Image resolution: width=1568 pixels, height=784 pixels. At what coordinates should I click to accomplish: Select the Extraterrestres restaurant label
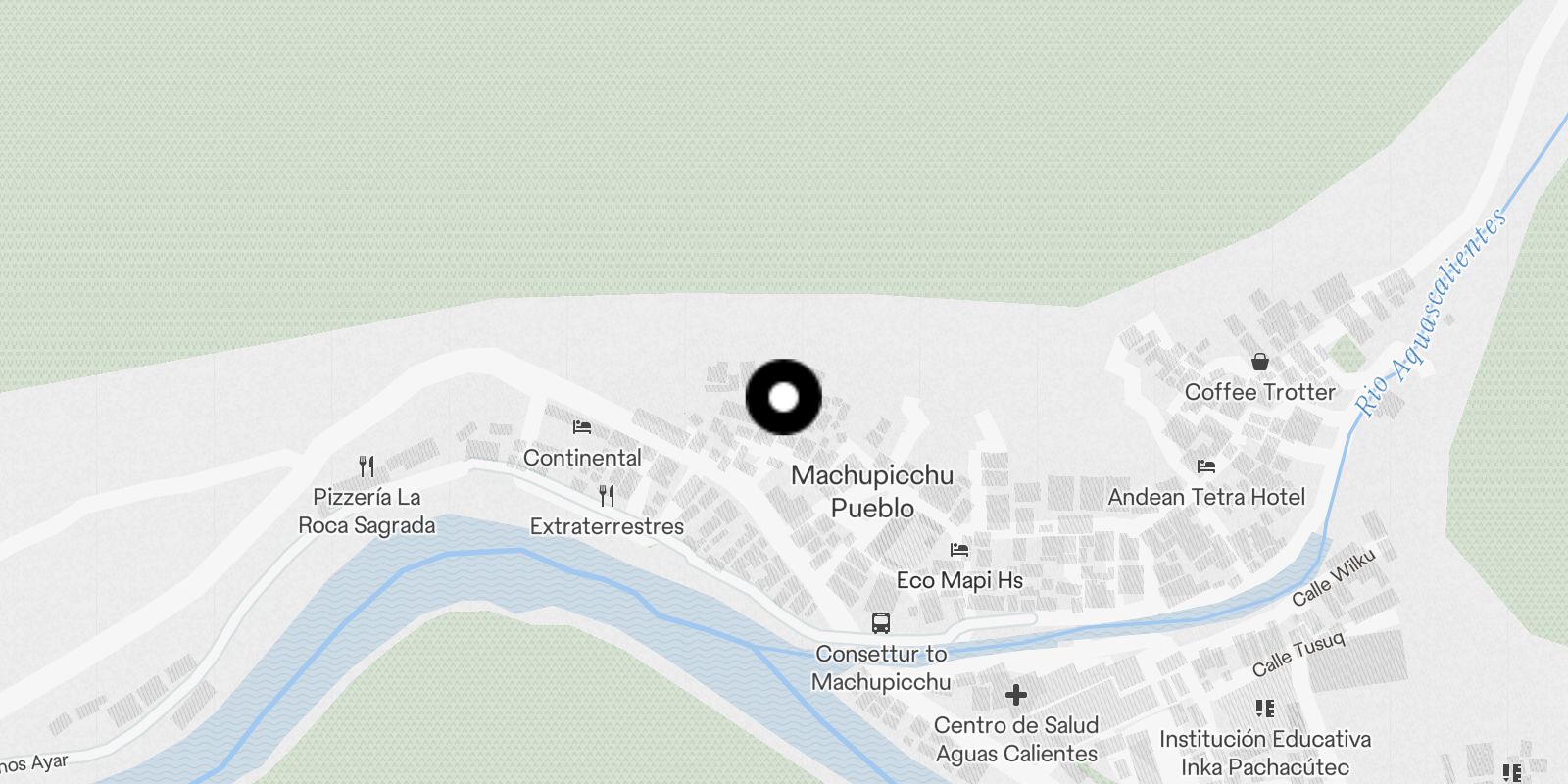[x=607, y=526]
